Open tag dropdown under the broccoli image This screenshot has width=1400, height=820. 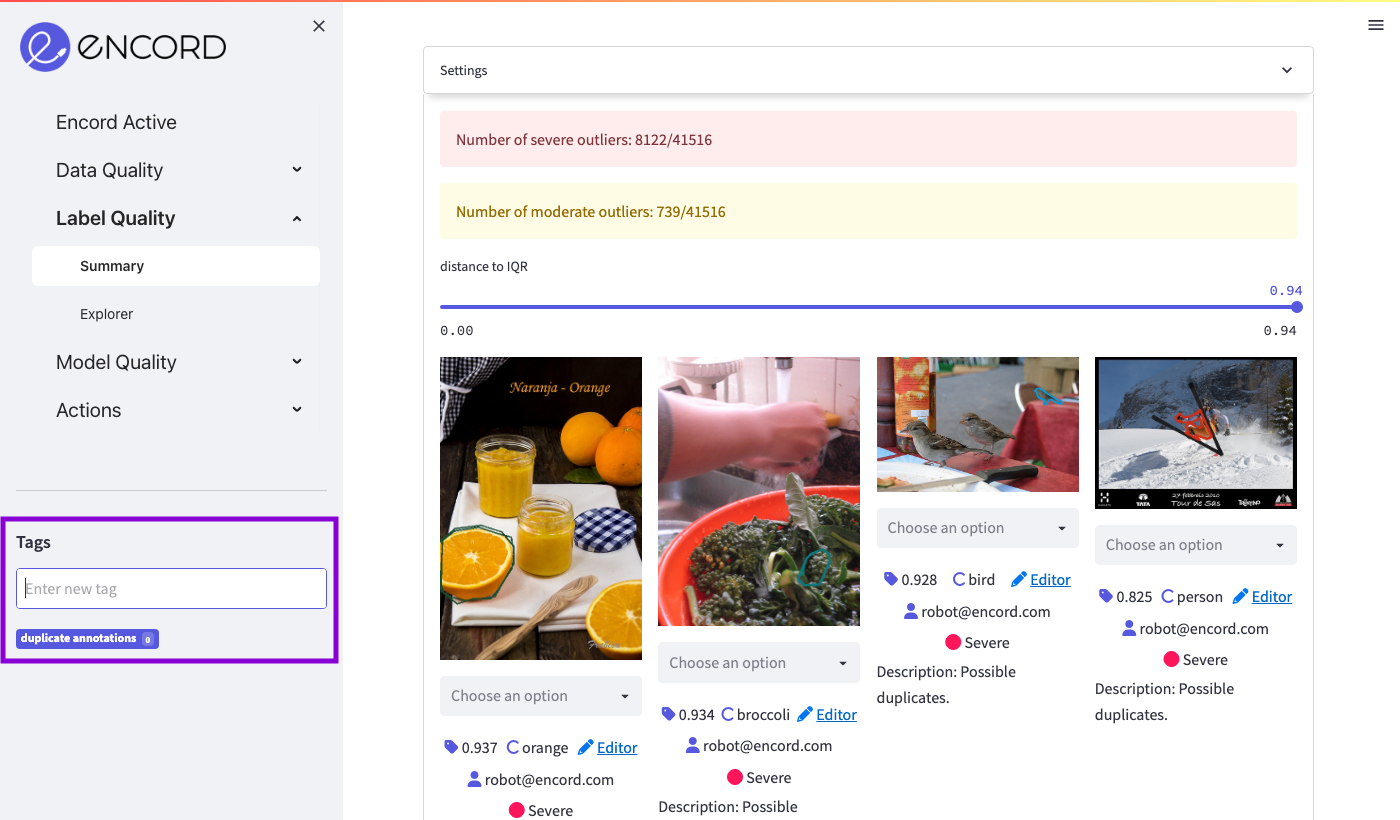click(759, 663)
